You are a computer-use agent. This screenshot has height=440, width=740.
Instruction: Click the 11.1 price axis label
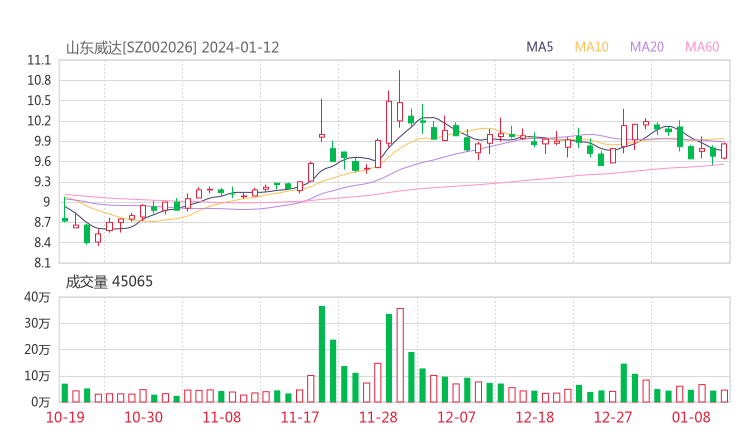(40, 60)
